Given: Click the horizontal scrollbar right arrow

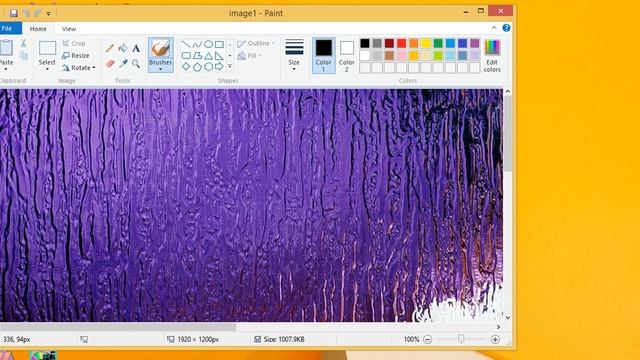Looking at the screenshot, I should [498, 327].
